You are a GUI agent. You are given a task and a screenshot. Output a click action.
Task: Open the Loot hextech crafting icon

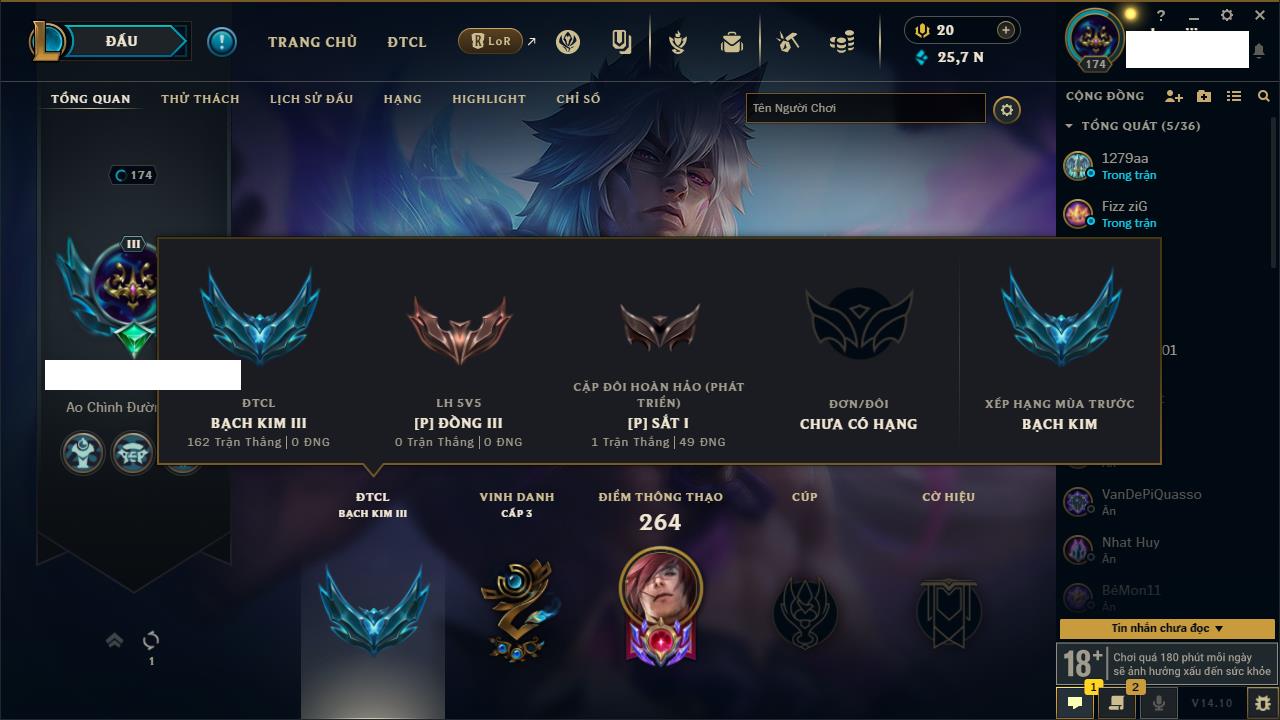788,42
